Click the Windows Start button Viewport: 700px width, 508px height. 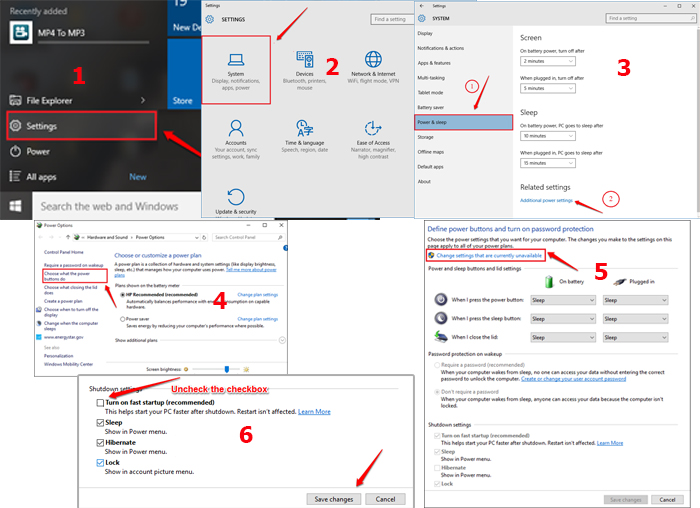[x=17, y=206]
